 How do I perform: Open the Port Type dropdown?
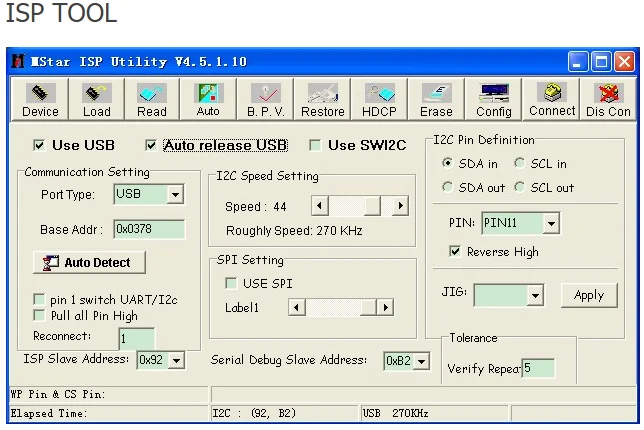coord(175,194)
